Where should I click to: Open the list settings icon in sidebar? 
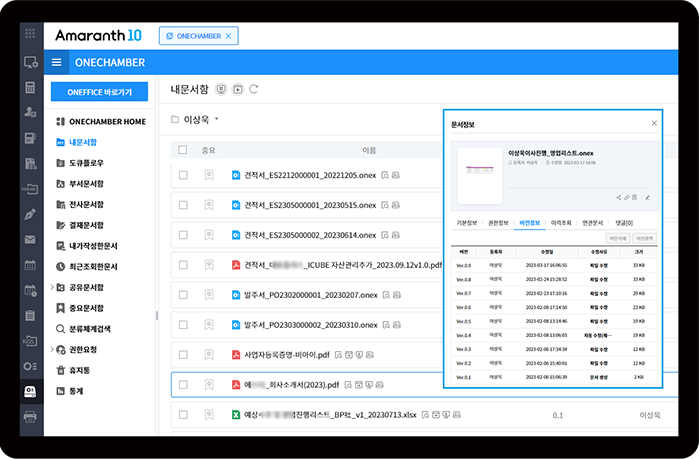30,366
